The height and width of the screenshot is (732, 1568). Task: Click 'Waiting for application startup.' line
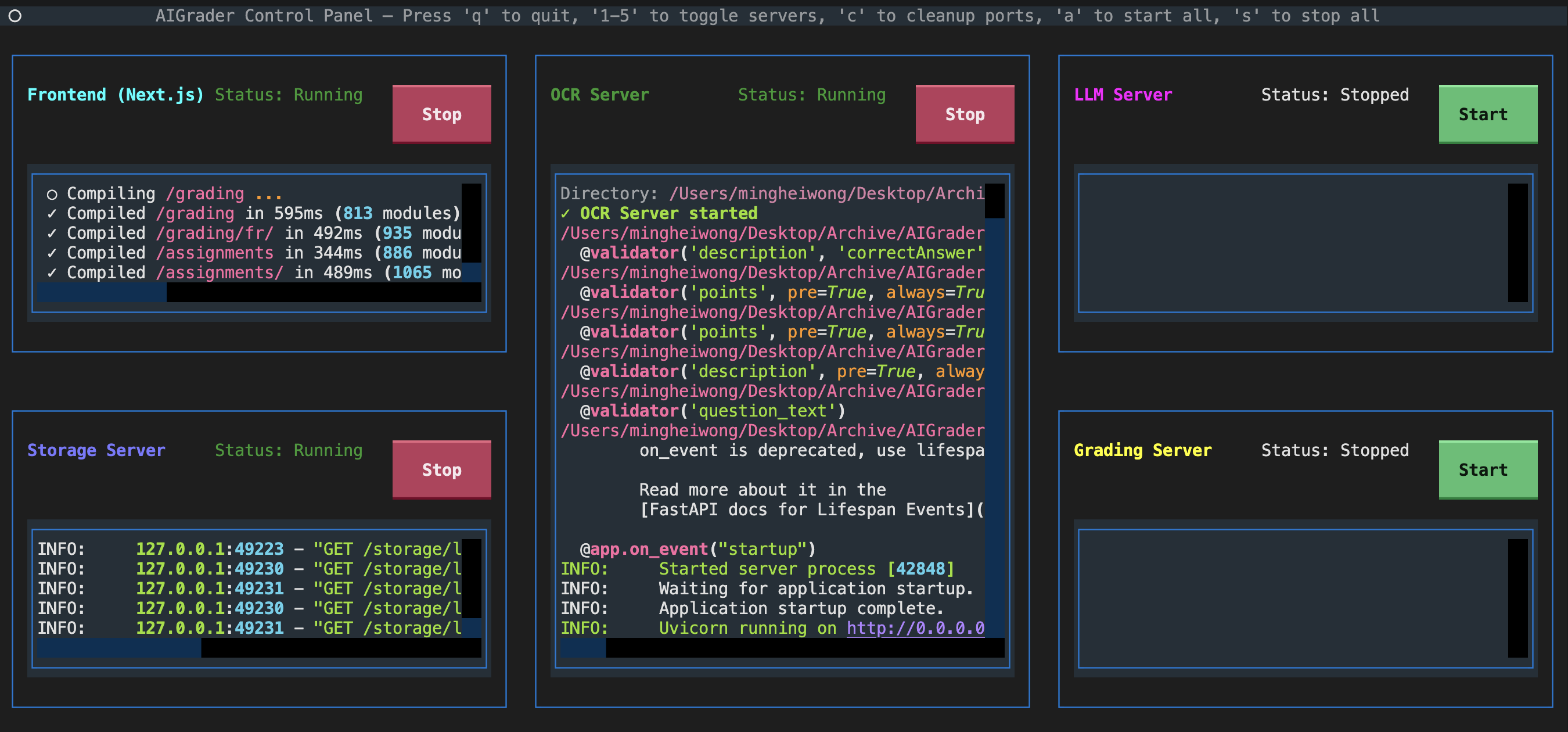tap(768, 589)
